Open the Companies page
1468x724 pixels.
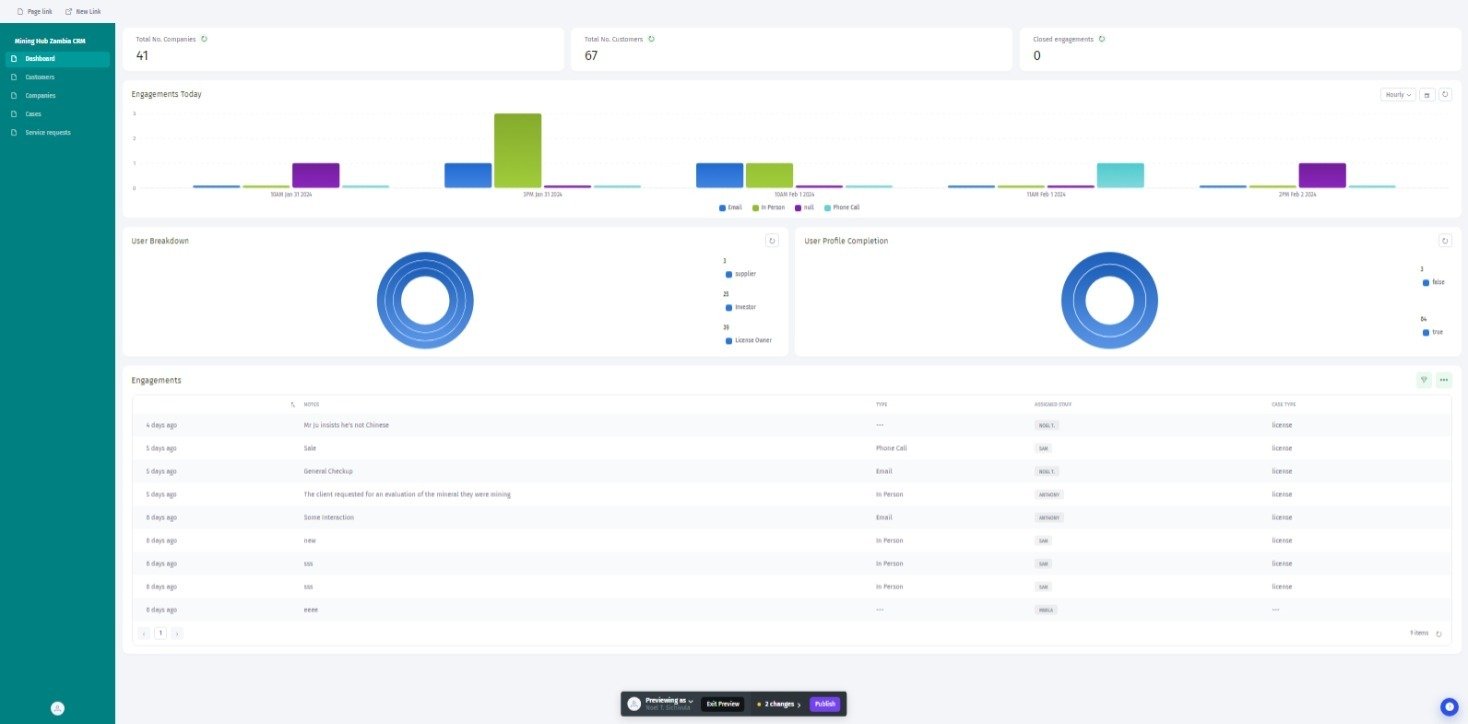coord(57,96)
